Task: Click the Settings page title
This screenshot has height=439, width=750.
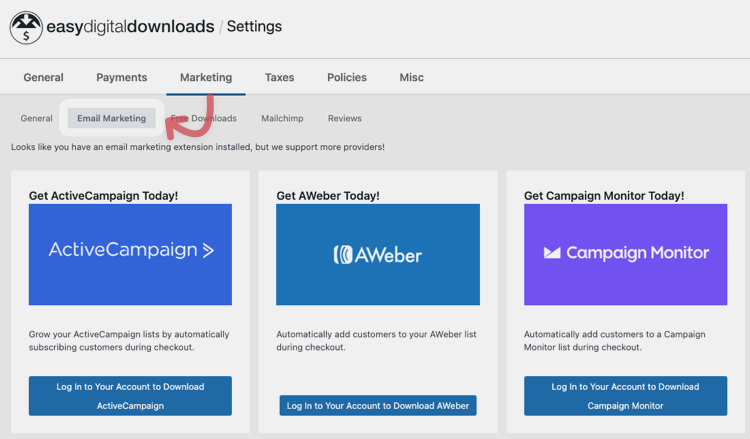Action: click(x=254, y=26)
